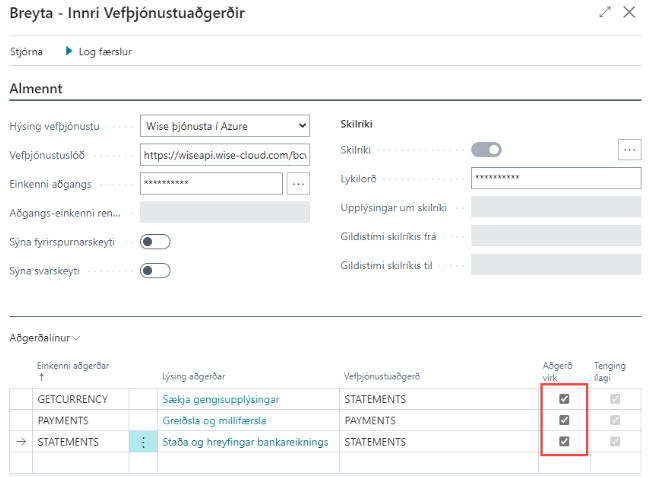651x477 pixels.
Task: Click the sort arrow under Einkenni aðgerðar
Action: 40,379
